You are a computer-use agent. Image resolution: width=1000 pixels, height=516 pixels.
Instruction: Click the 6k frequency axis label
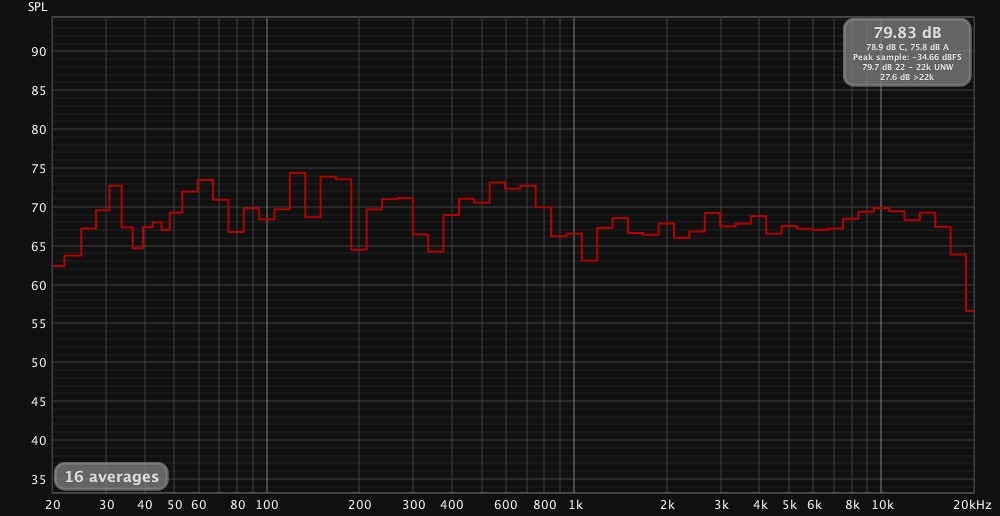[814, 505]
